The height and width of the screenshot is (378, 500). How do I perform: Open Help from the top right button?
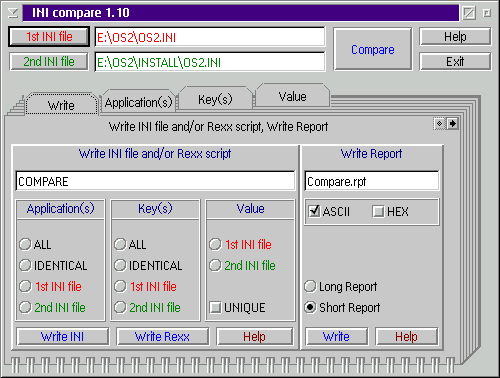(455, 37)
